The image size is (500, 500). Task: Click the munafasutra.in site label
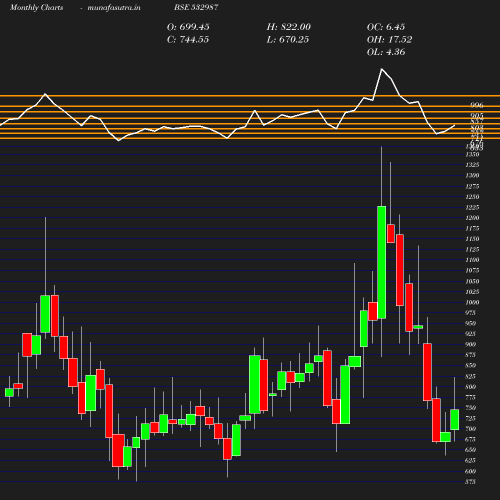(x=114, y=7)
